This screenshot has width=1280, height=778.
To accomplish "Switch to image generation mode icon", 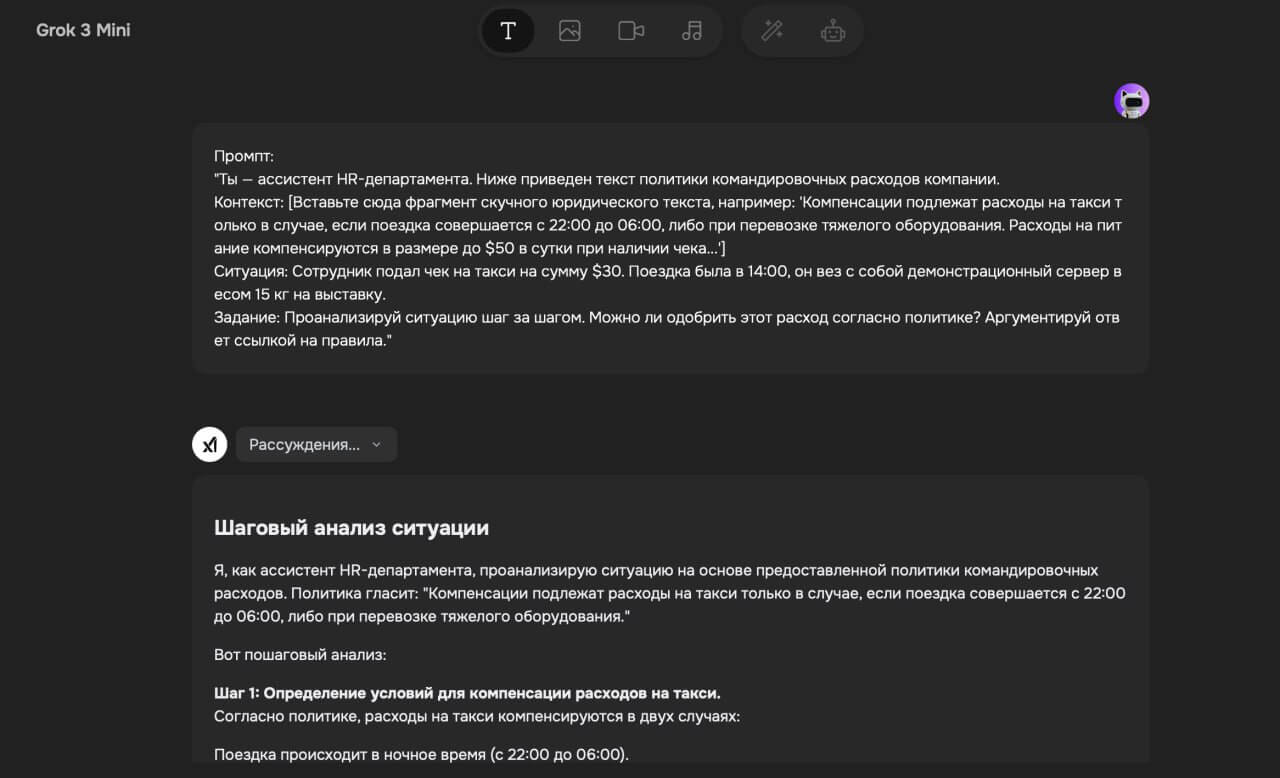I will [570, 31].
